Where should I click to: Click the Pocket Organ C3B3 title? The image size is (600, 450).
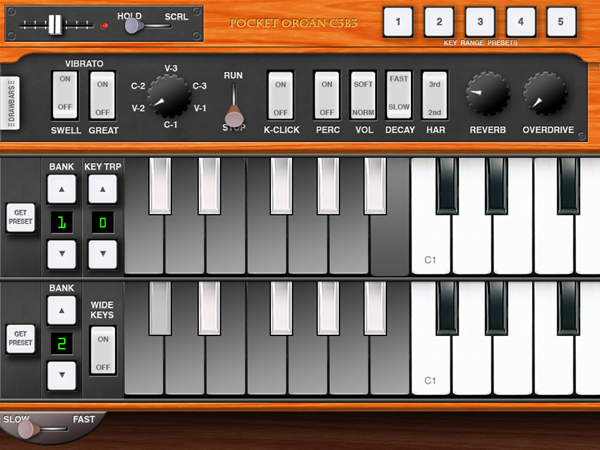pos(293,23)
